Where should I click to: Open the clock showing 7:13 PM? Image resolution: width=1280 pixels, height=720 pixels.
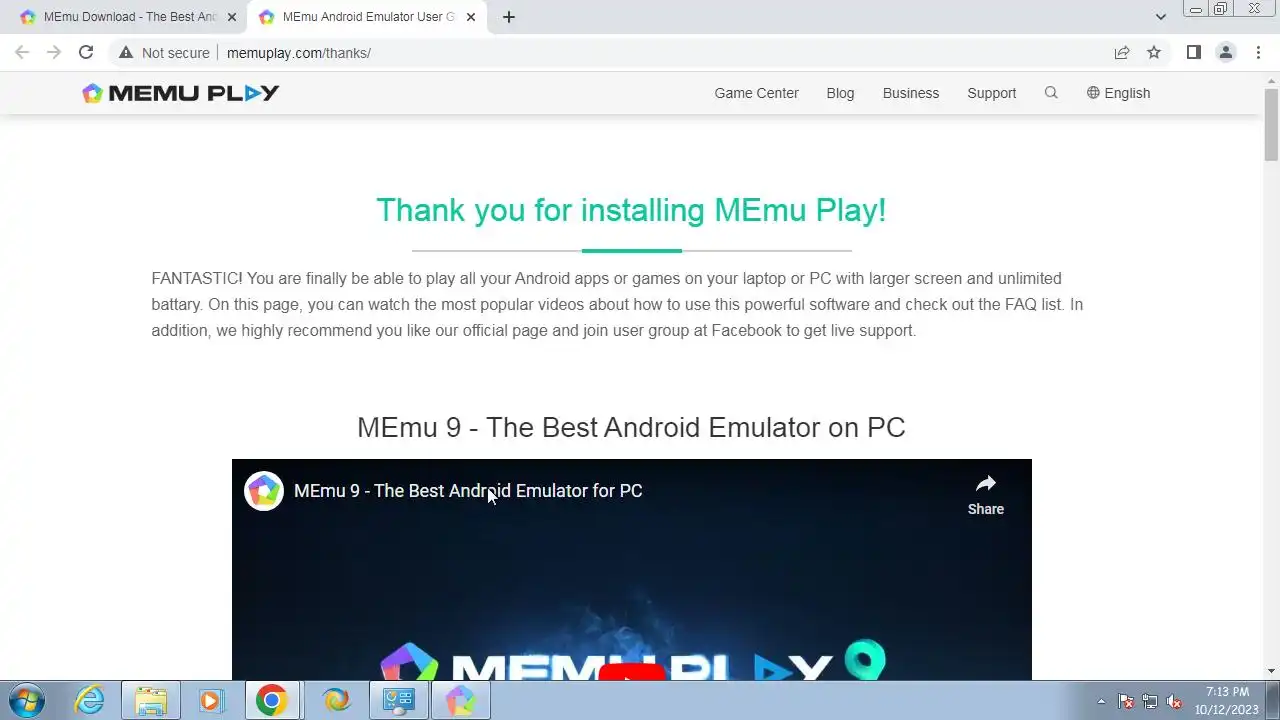1227,701
